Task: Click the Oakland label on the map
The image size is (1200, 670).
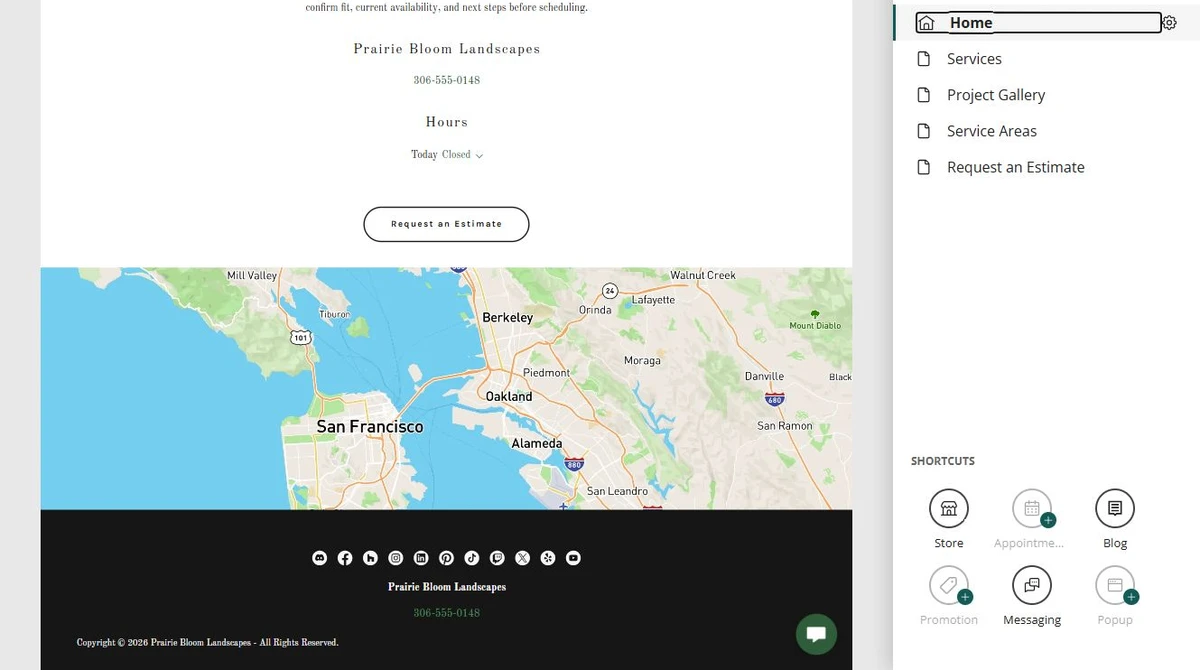Action: click(x=509, y=396)
